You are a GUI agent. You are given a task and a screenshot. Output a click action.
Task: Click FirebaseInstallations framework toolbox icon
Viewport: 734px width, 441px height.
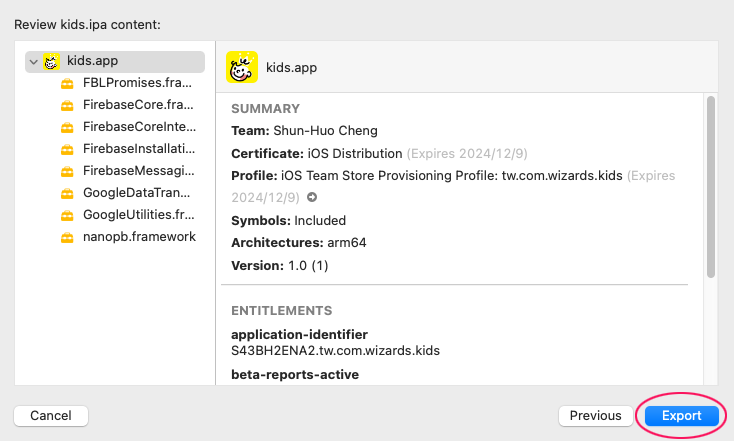click(x=67, y=149)
